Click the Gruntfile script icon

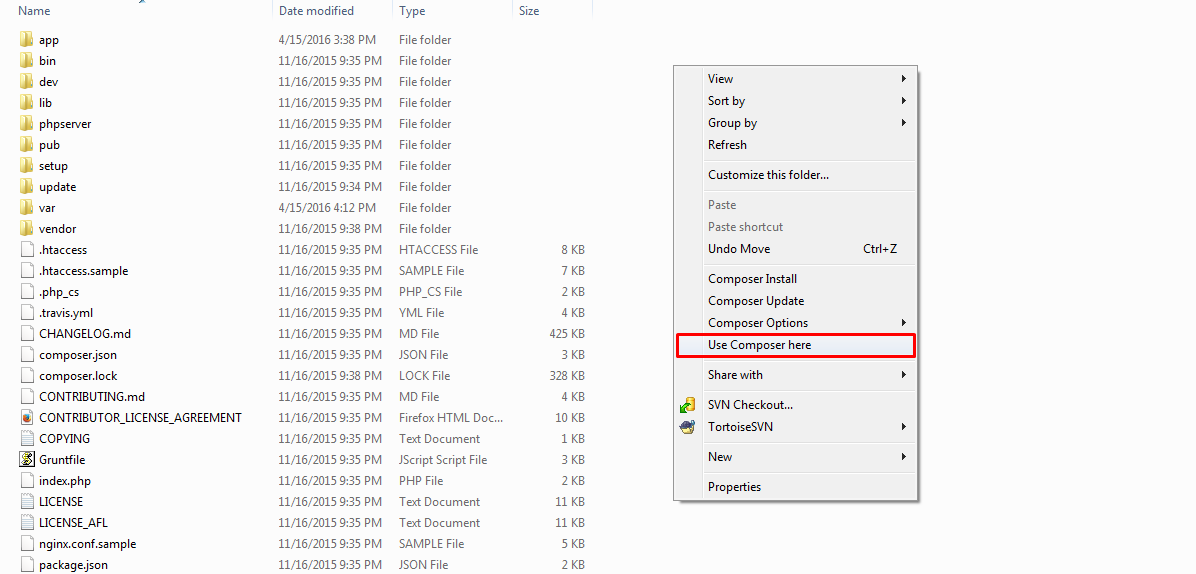tap(27, 460)
